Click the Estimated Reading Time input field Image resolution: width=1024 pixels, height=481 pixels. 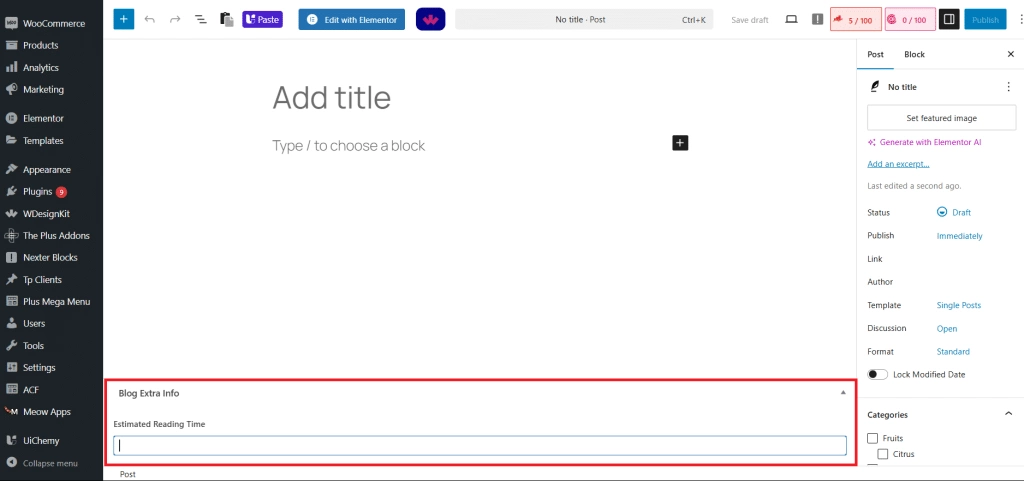tap(480, 446)
